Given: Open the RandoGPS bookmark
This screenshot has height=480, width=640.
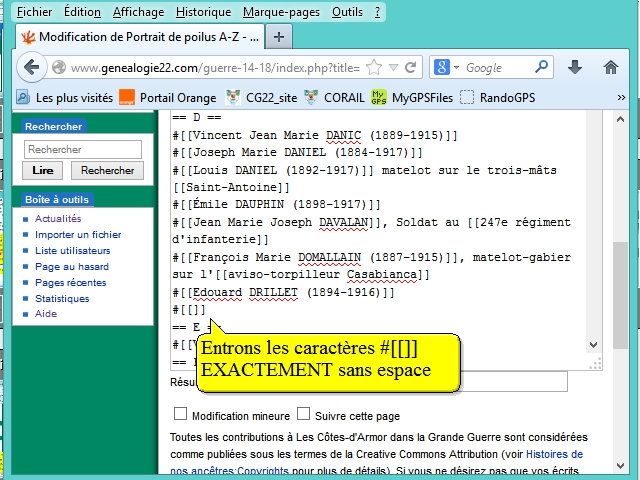Looking at the screenshot, I should click(497, 98).
